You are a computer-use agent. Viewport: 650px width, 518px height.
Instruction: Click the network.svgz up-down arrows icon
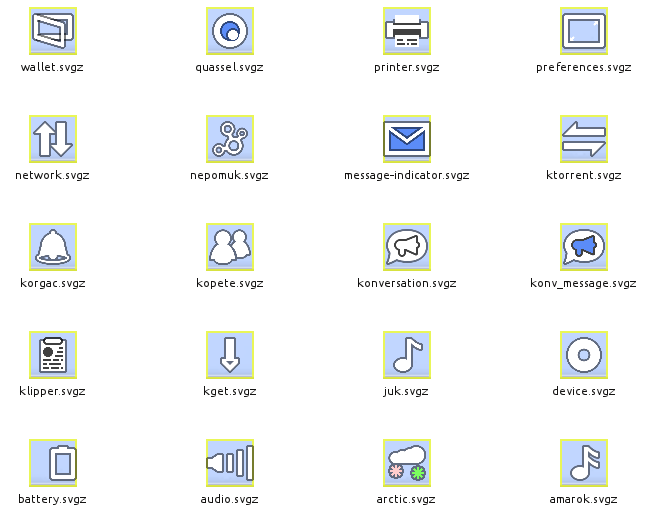(x=53, y=139)
